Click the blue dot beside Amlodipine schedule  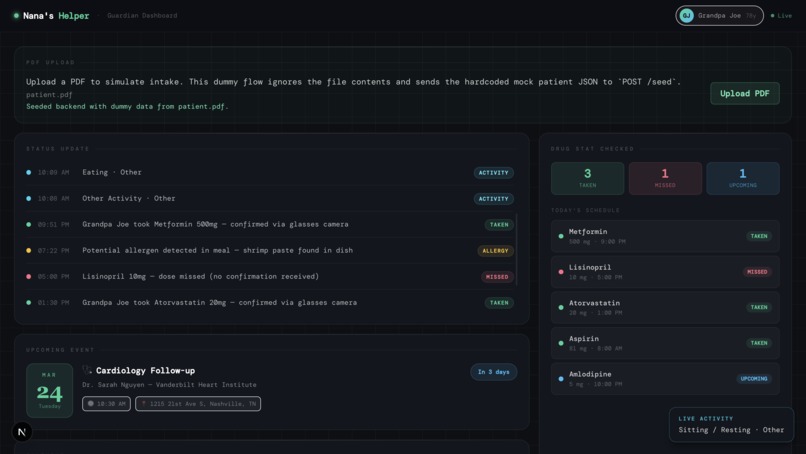[561, 378]
